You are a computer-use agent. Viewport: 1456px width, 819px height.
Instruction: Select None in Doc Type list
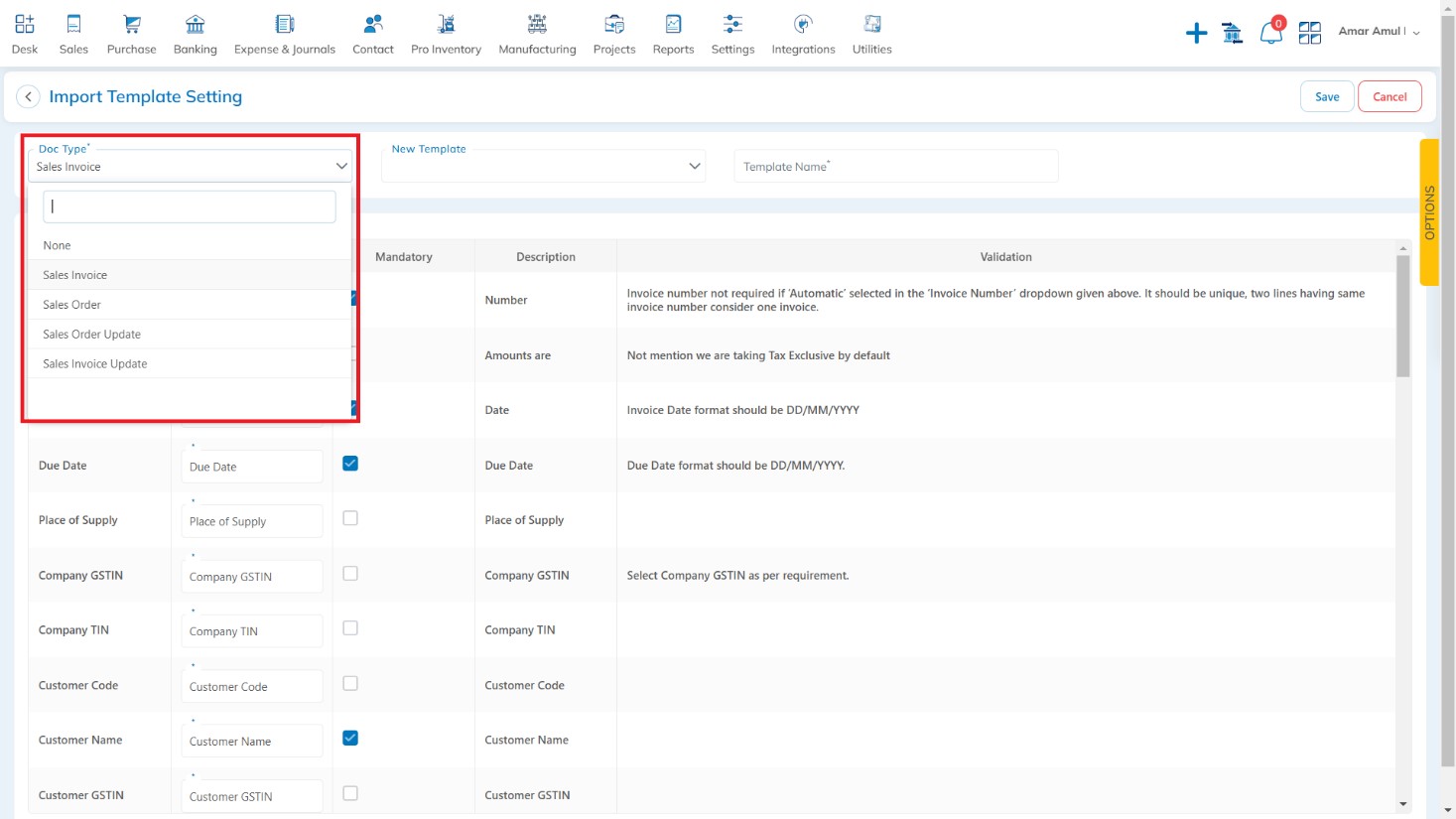[x=190, y=245]
